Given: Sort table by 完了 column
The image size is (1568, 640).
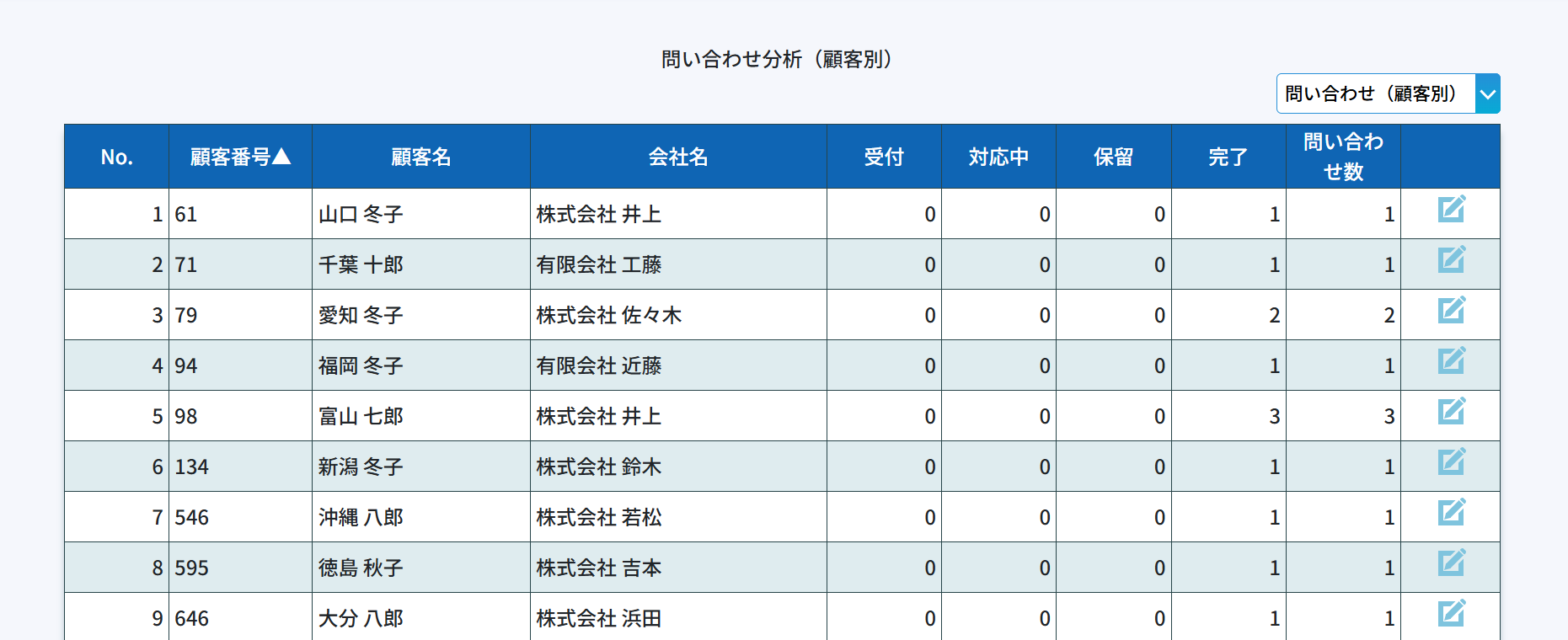Looking at the screenshot, I should [1228, 157].
